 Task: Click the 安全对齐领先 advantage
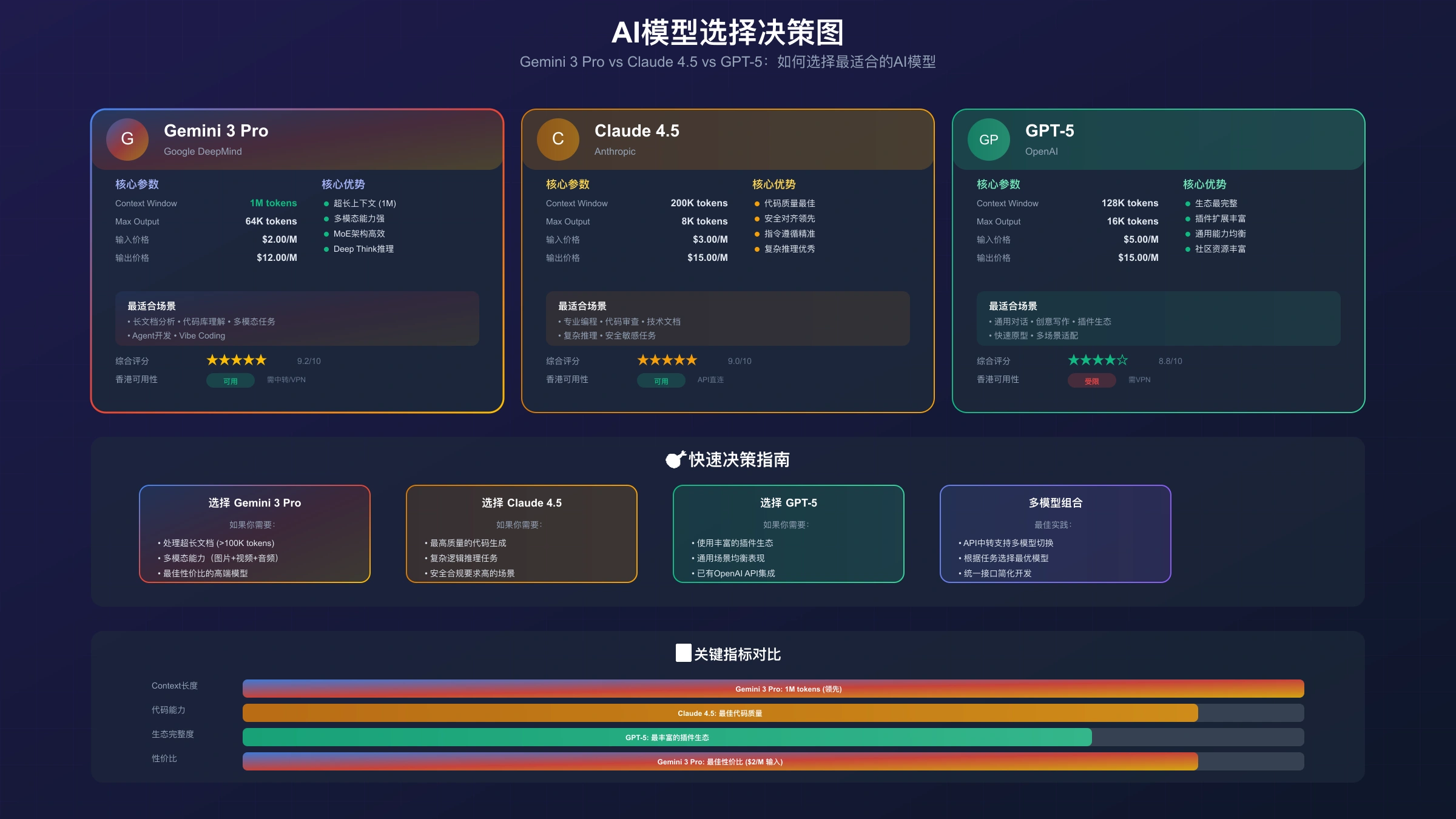pyautogui.click(x=789, y=218)
